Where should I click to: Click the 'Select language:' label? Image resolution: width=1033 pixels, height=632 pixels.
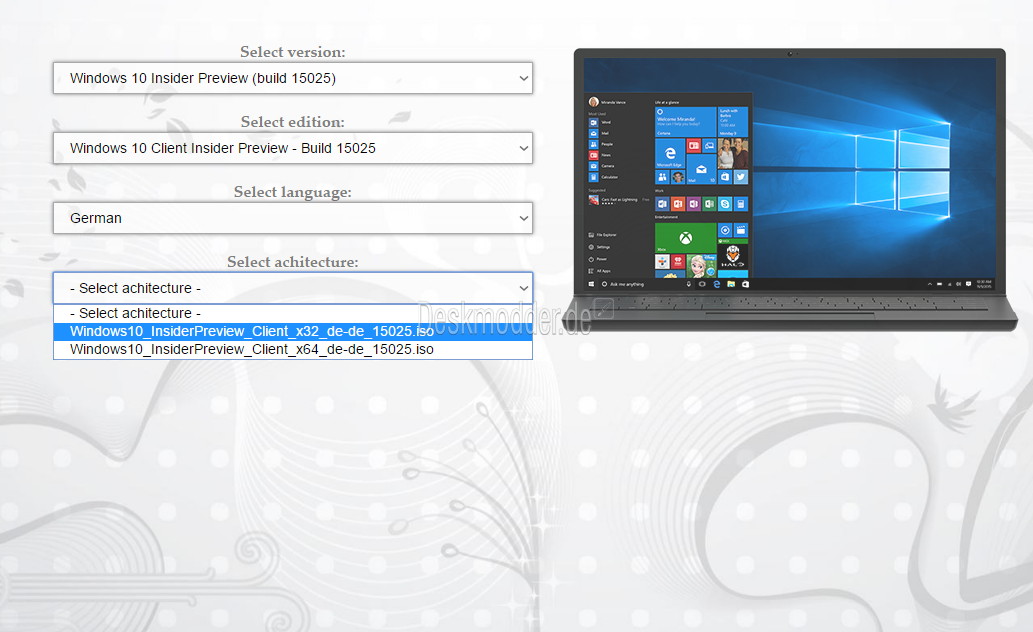[293, 192]
